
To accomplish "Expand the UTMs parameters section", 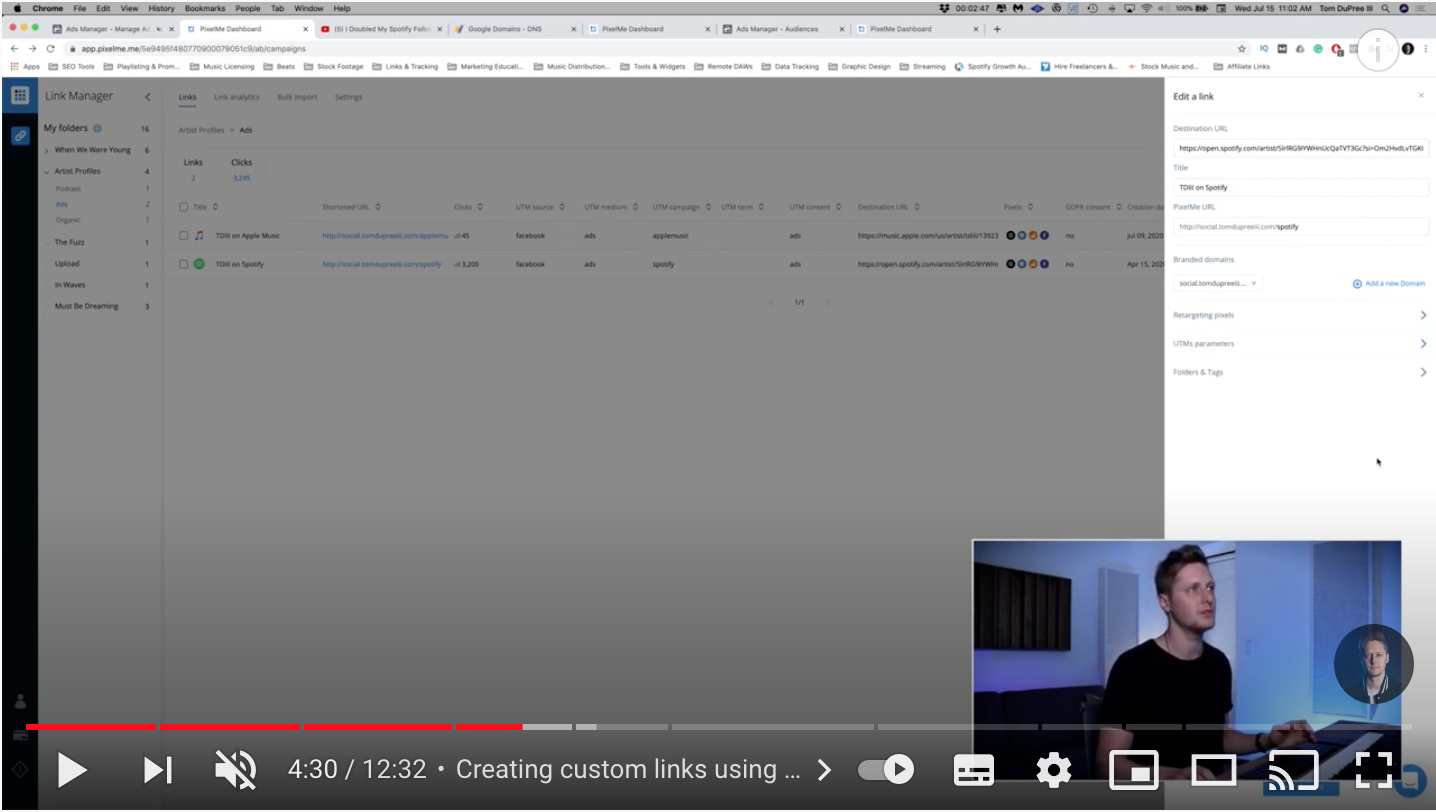I will click(x=1300, y=344).
